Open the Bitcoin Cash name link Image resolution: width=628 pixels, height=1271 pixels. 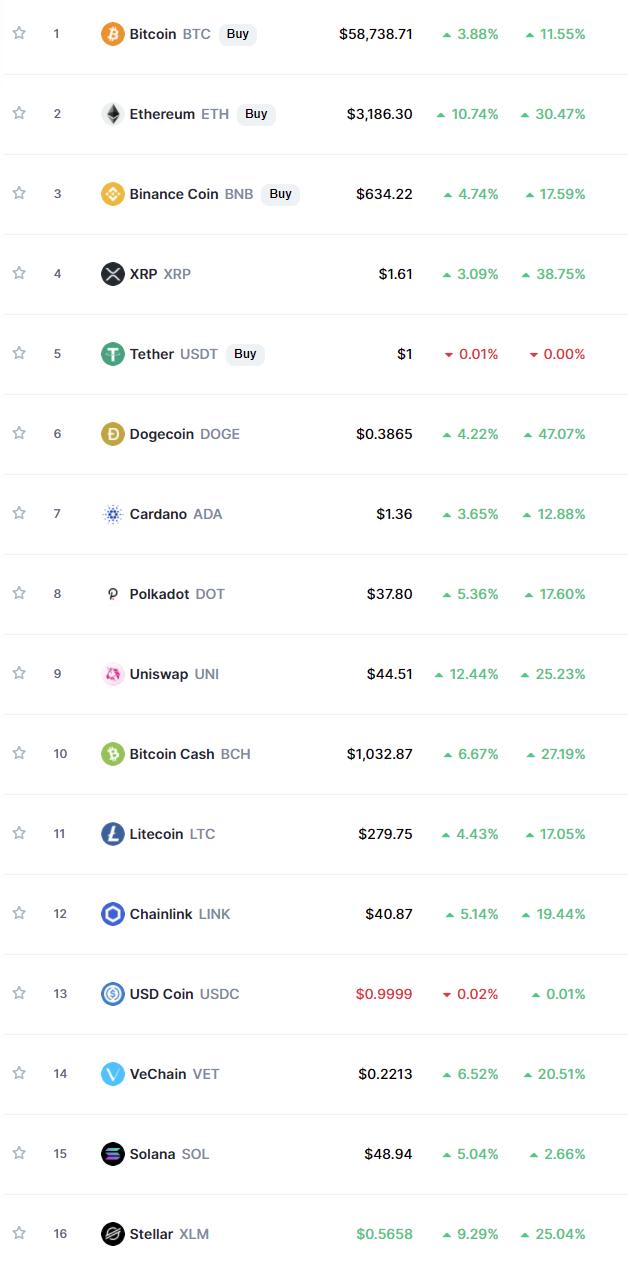[x=172, y=754]
